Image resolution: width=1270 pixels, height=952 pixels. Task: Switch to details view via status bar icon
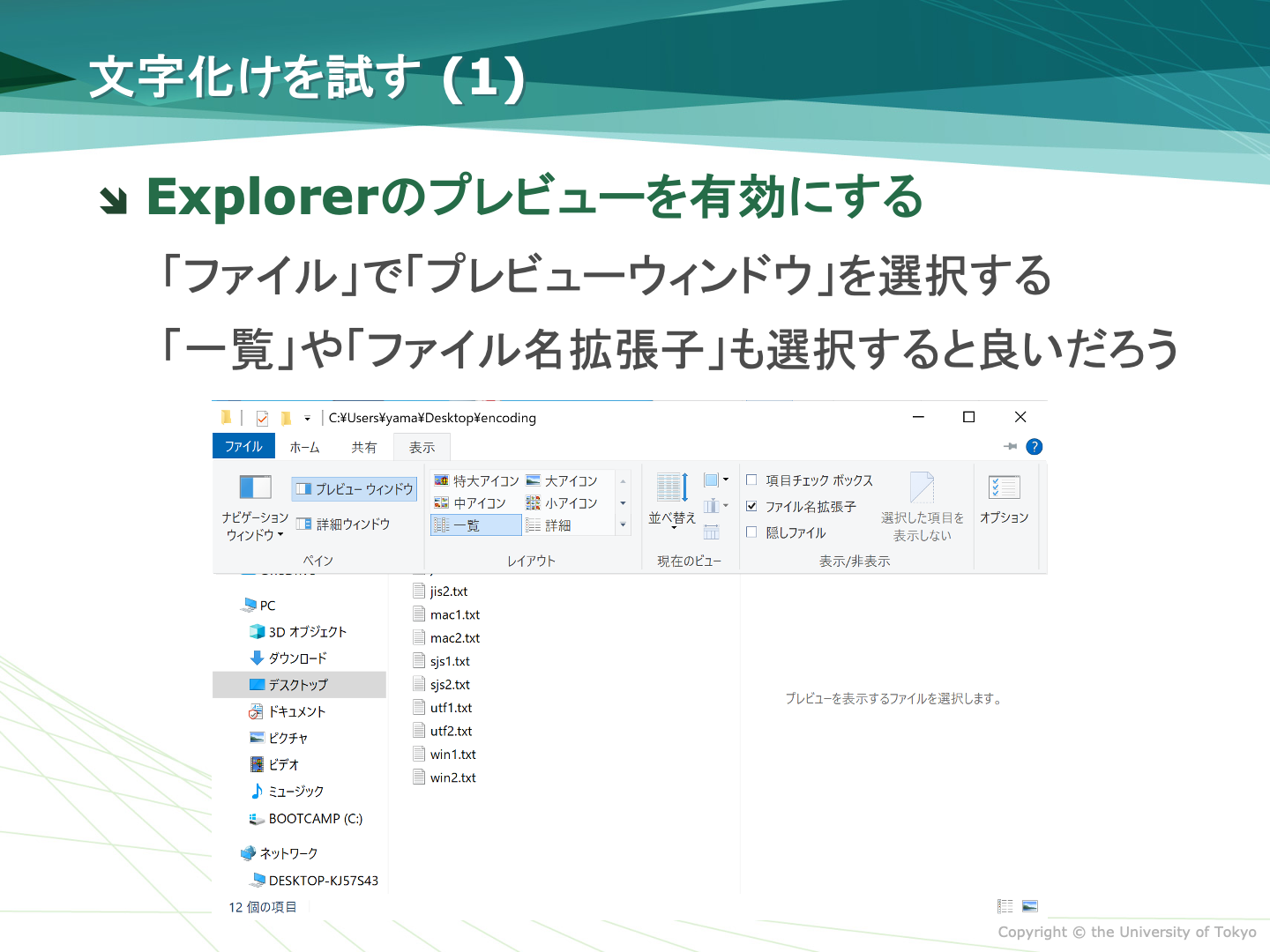coord(1005,906)
